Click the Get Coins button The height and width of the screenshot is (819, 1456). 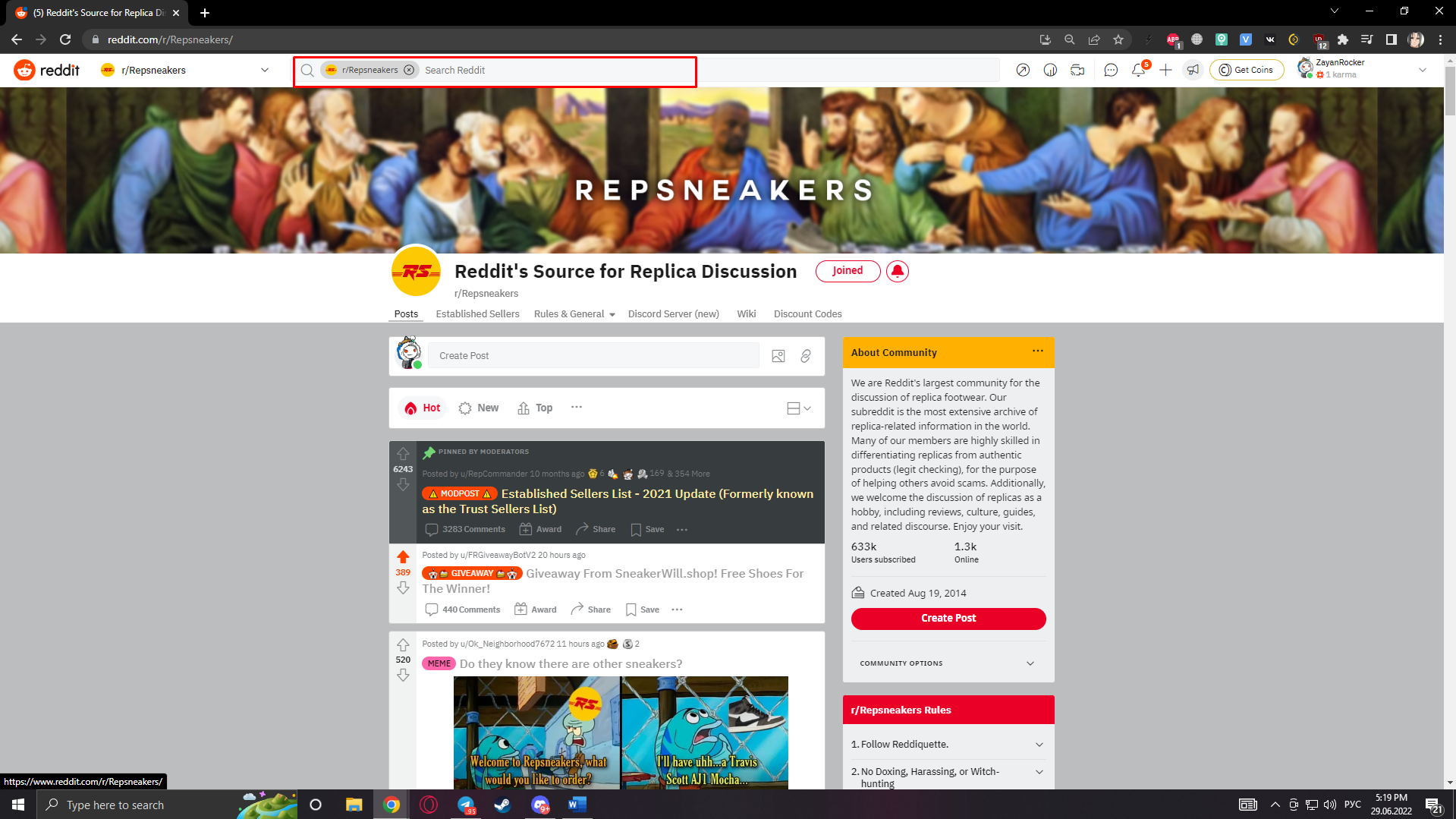pyautogui.click(x=1246, y=70)
